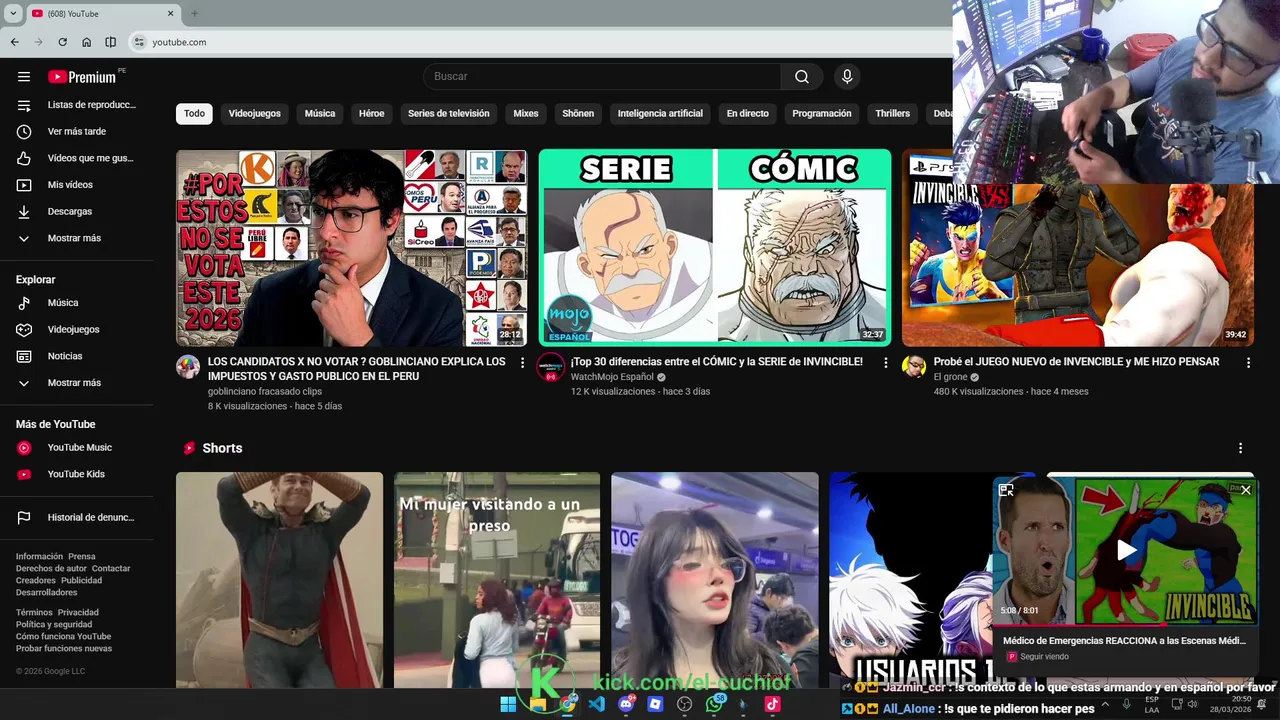The height and width of the screenshot is (720, 1280).
Task: Open Short titled Mi mujer visitando a un preso
Action: tap(497, 580)
